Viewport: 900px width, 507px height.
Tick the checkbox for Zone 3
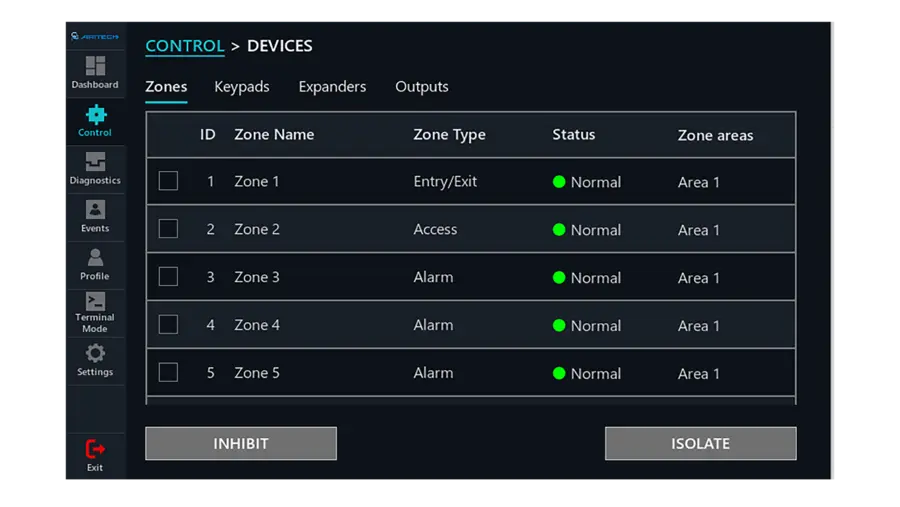click(168, 277)
